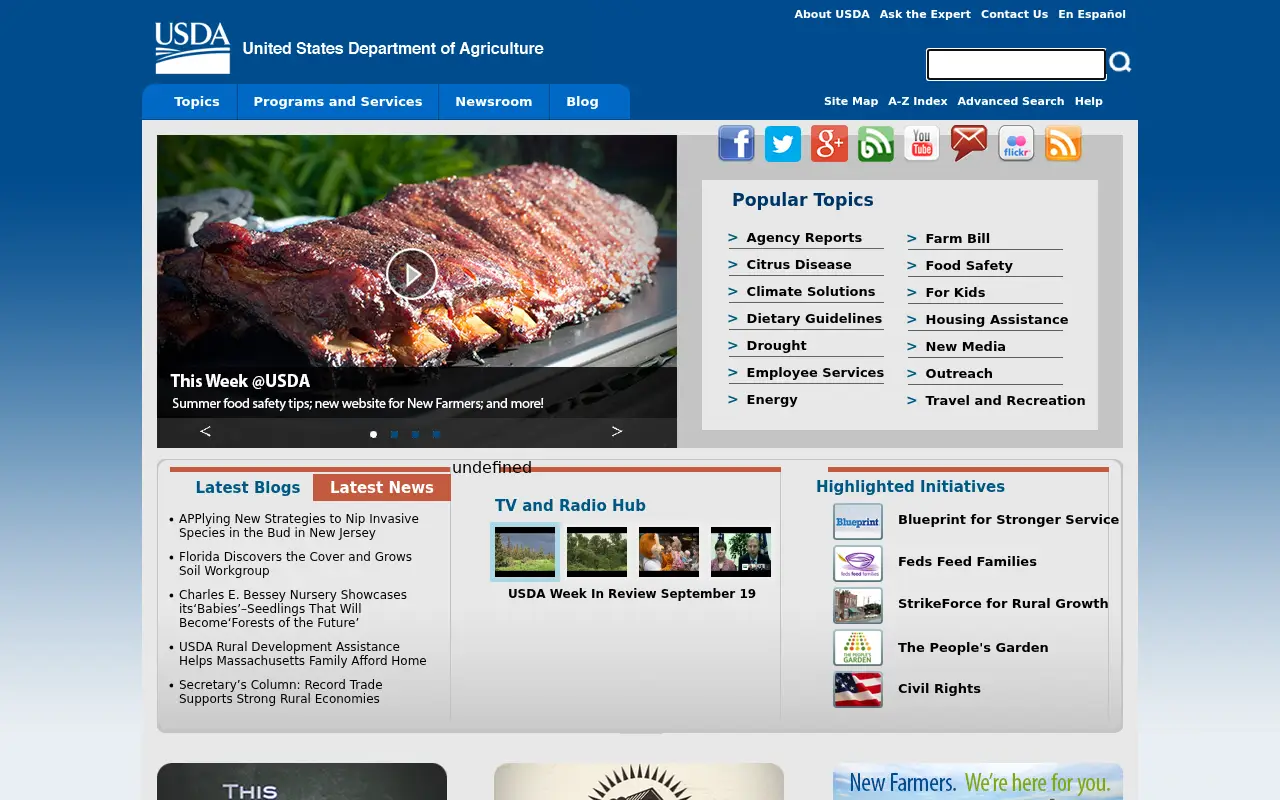Click the Feds Feed Families icon
The image size is (1280, 800).
tap(858, 563)
